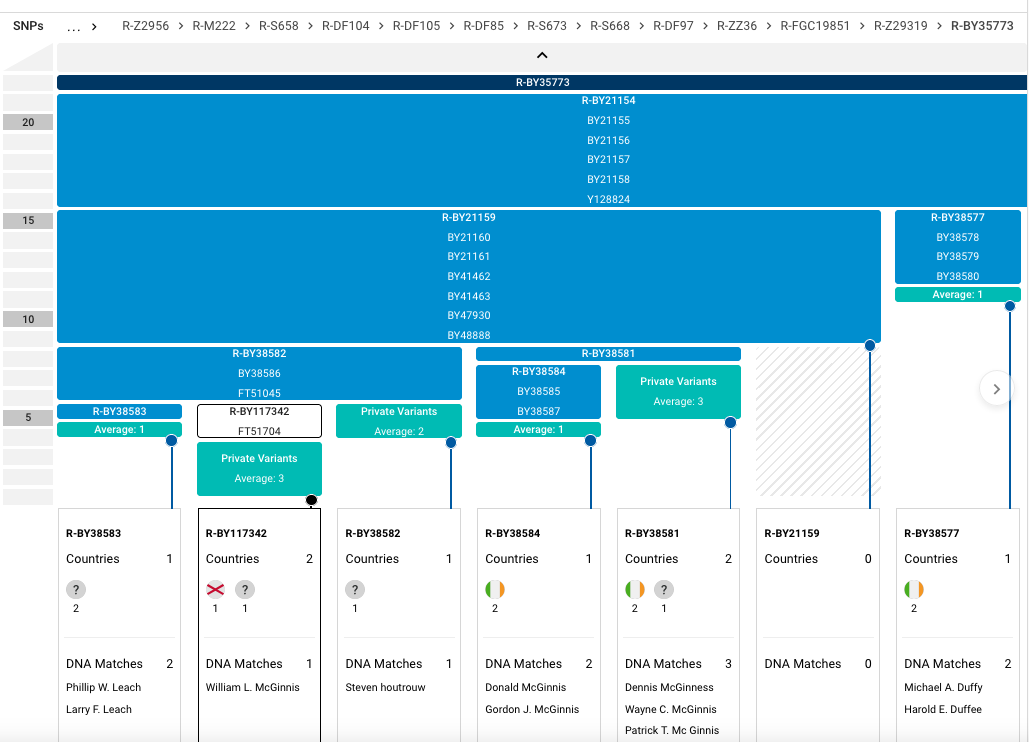Click the SNP scale marker 20

click(x=28, y=122)
